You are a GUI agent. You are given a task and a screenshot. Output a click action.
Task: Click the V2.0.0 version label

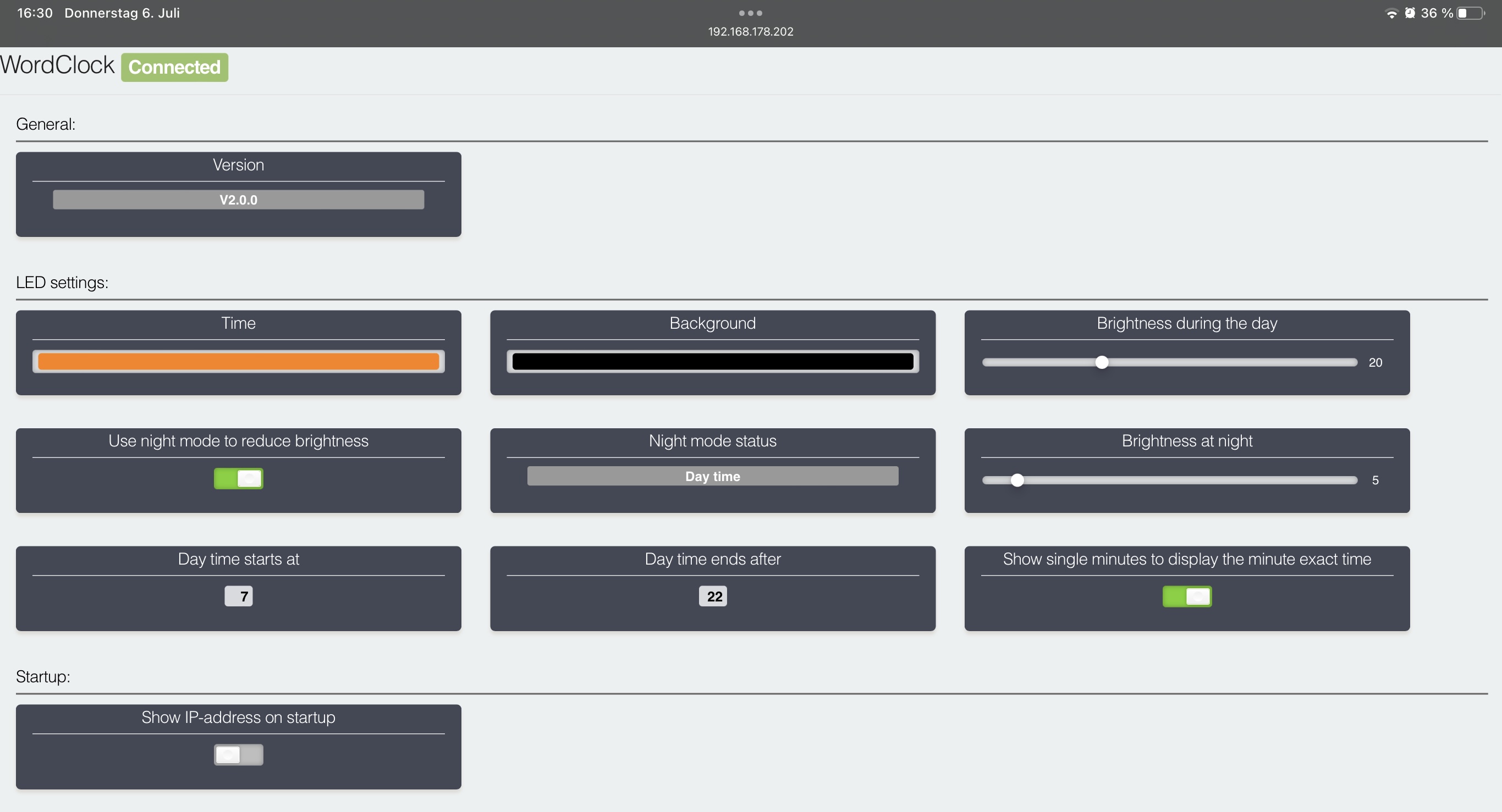pos(239,200)
